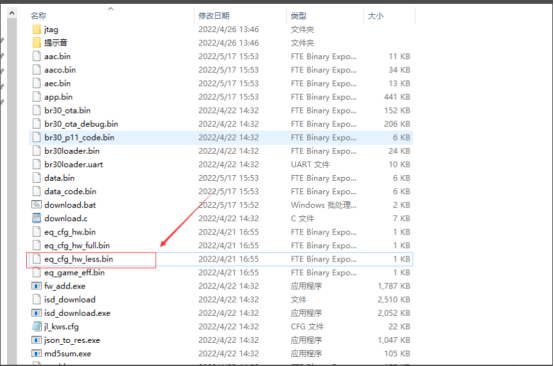Select the aaco.bin file icon
The width and height of the screenshot is (554, 366).
pos(36,70)
